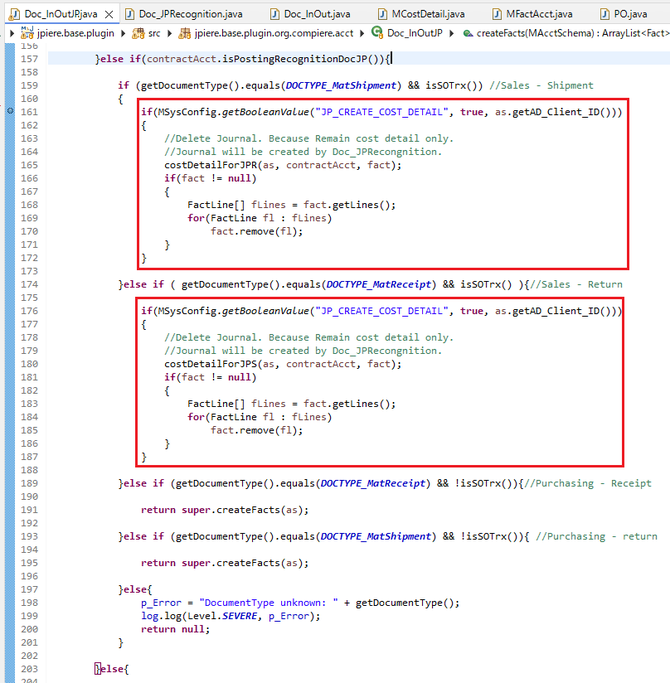
Task: Click the jpiere.base.plugin project icon in breadcrumb
Action: 27,33
